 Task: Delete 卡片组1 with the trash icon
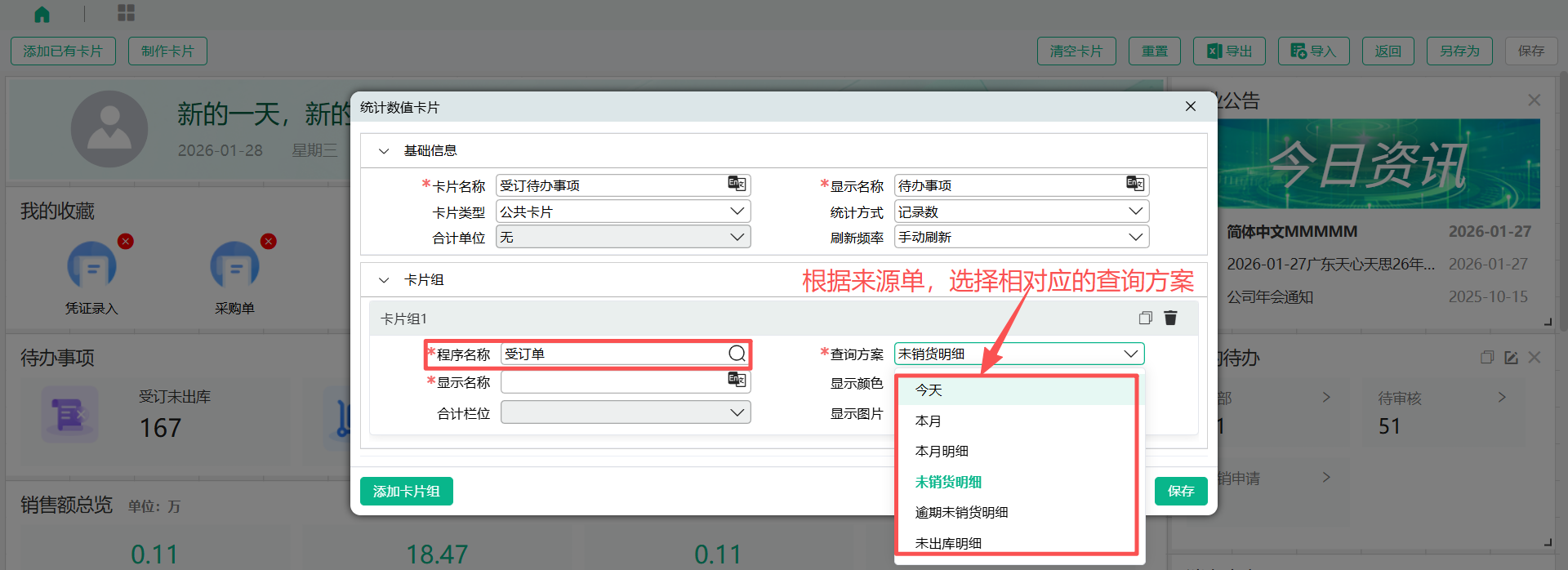point(1170,318)
